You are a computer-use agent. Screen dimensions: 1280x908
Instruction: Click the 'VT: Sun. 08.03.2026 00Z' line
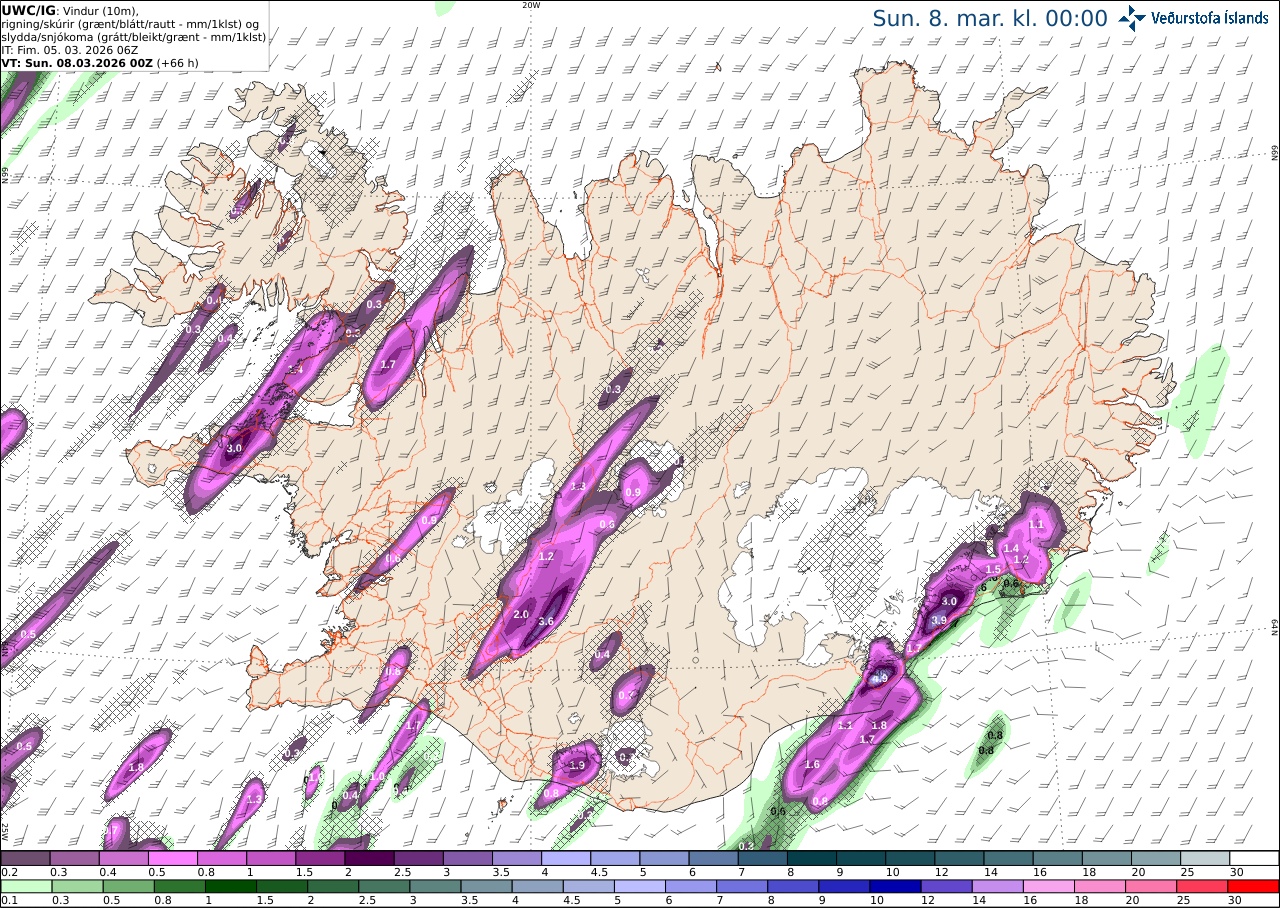click(99, 62)
